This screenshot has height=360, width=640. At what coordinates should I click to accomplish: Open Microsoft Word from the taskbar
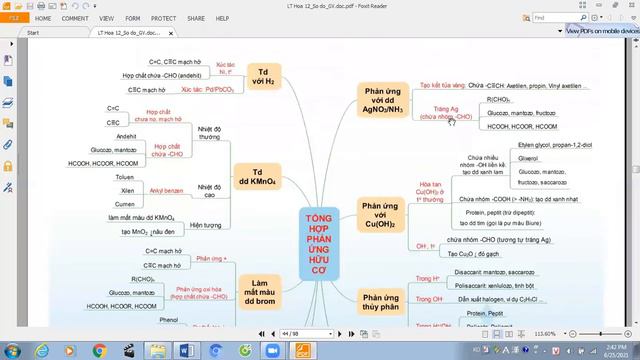(187, 351)
